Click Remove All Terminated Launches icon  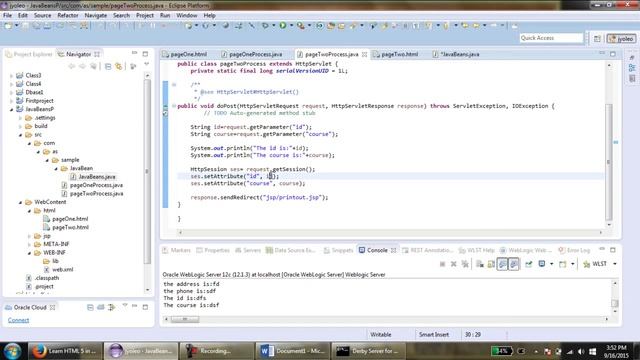[x=465, y=264]
